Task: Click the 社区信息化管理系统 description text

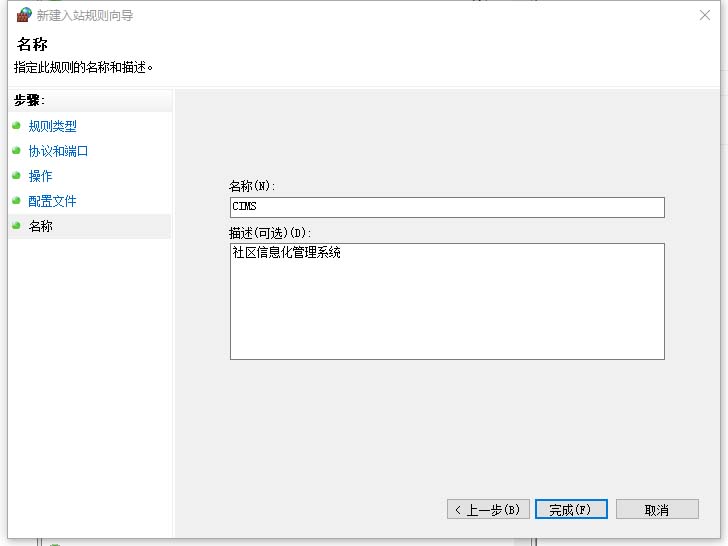Action: (x=286, y=252)
